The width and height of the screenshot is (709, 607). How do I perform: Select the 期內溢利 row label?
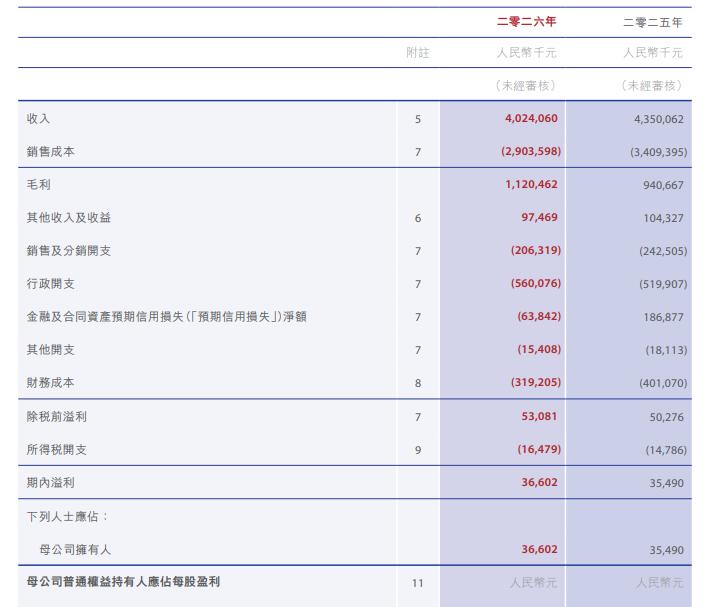click(x=50, y=483)
